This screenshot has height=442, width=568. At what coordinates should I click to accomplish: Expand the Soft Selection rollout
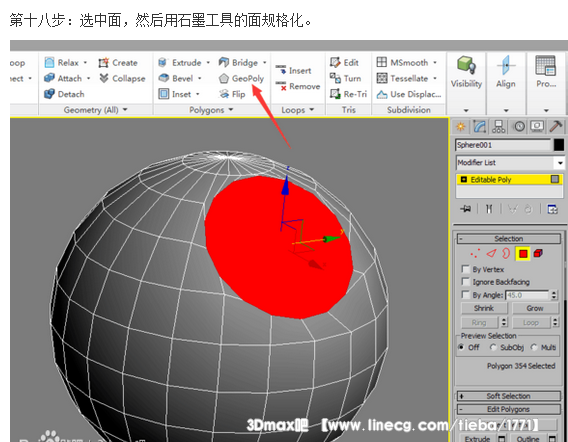tap(509, 396)
